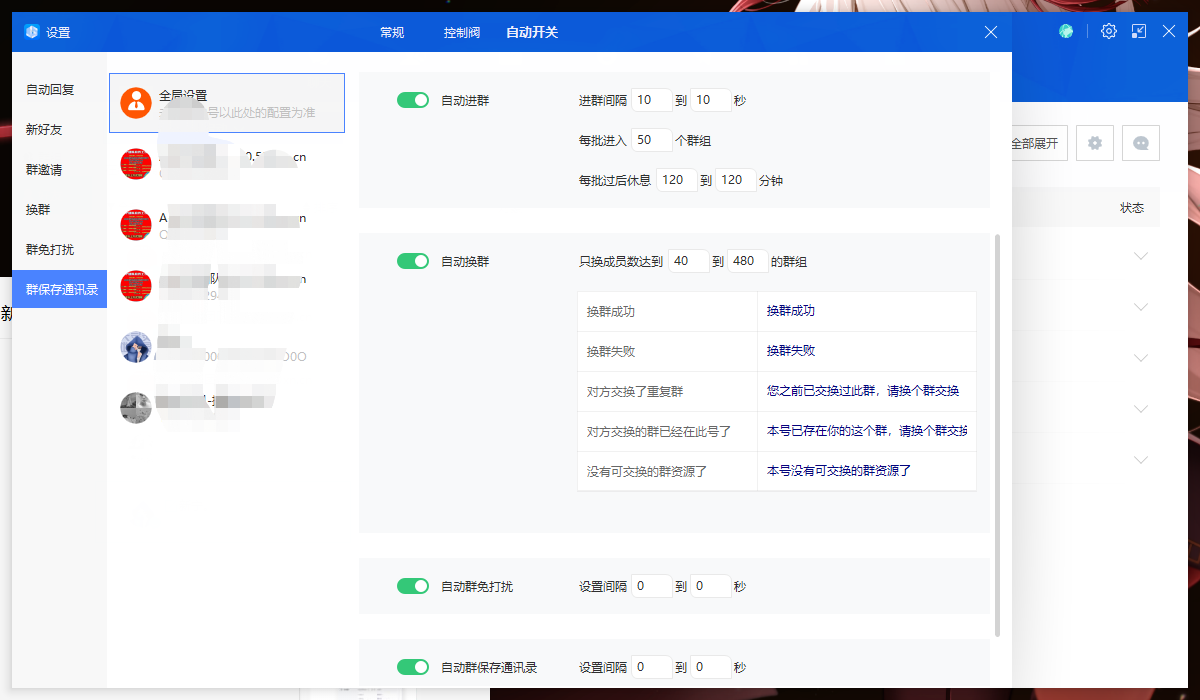
Task: Toggle the 自动群保存通讯录 switch
Action: [412, 667]
